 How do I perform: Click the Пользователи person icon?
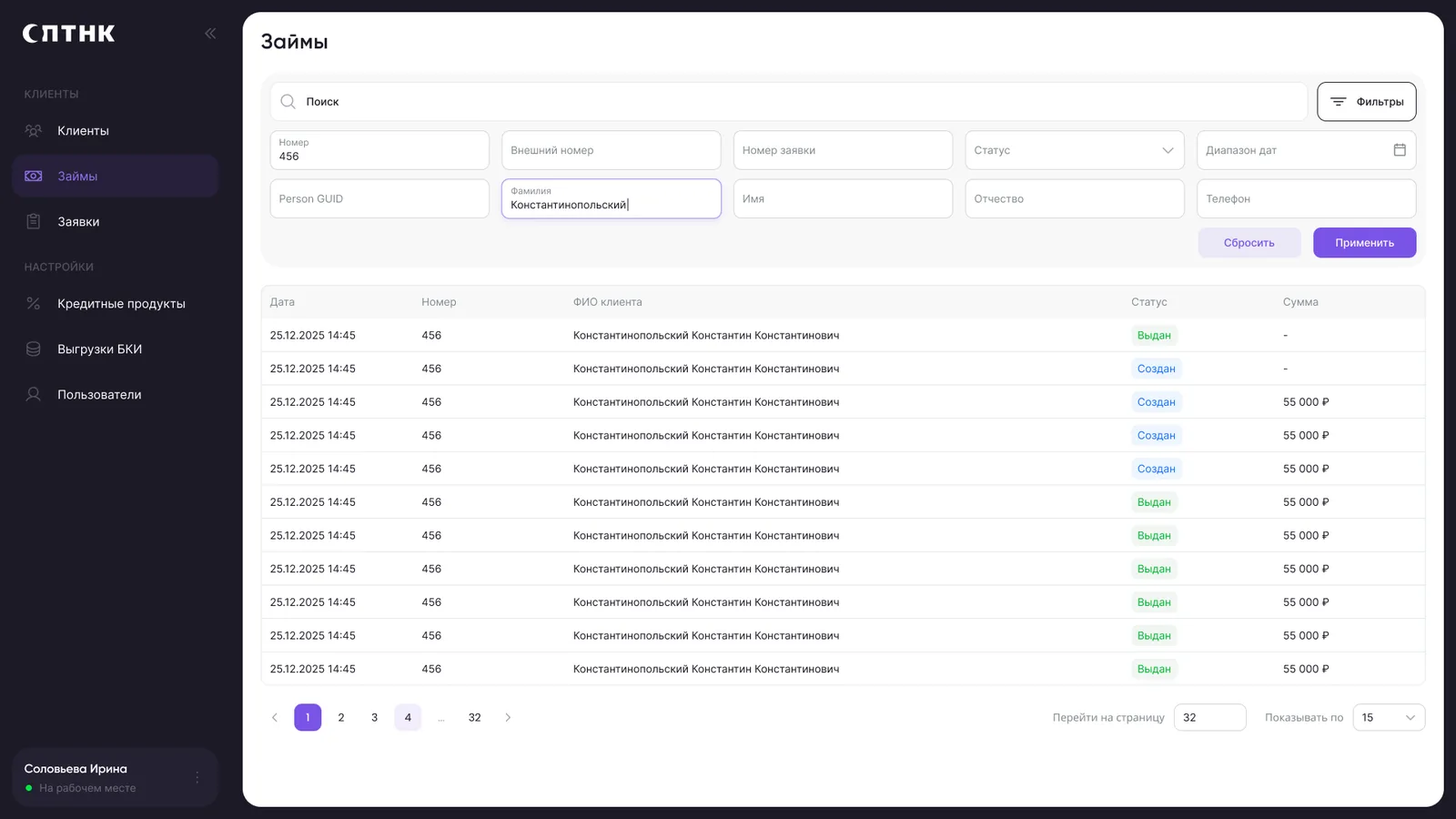tap(34, 395)
